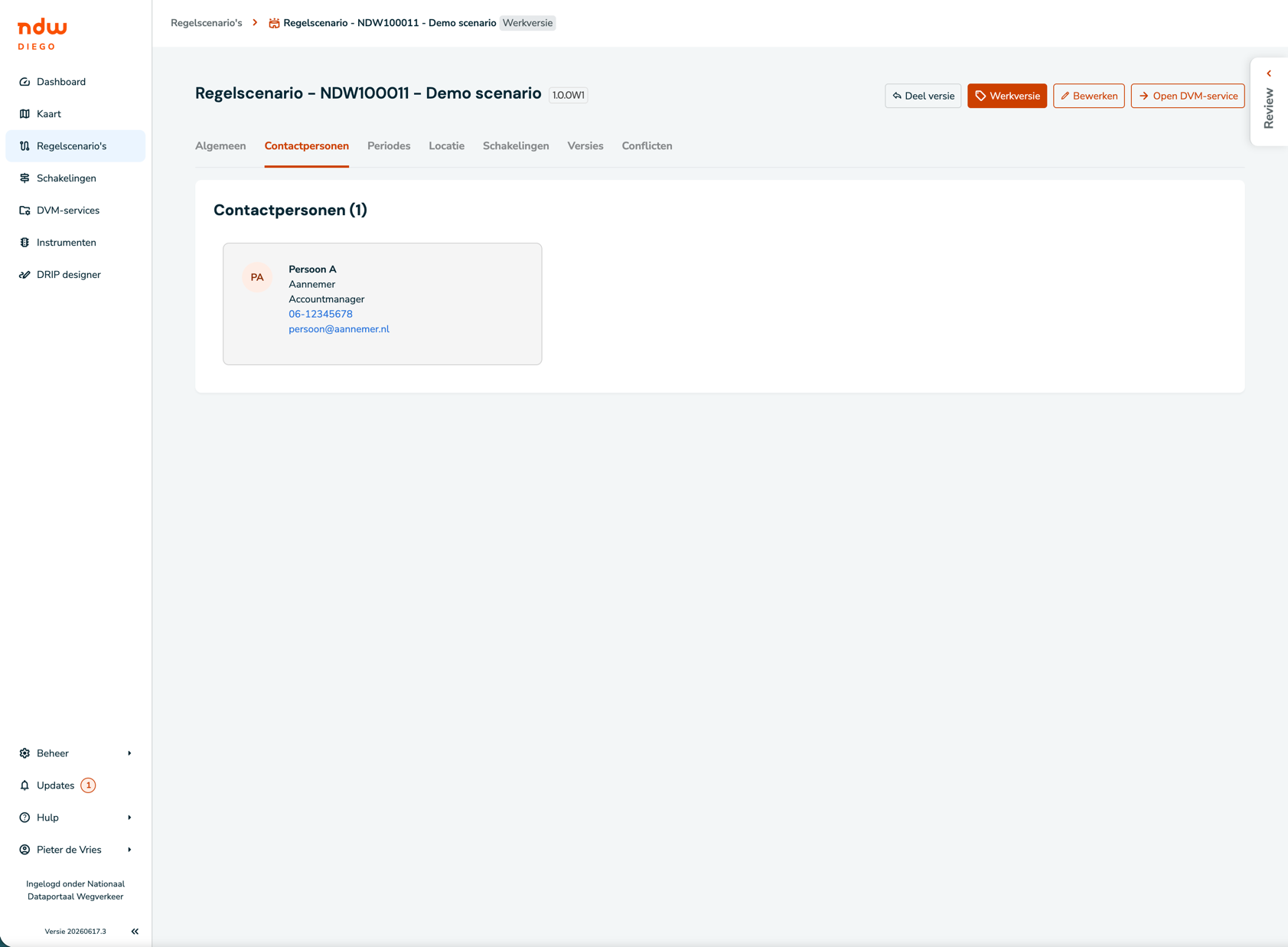1288x947 pixels.
Task: Open Instrumenten in the sidebar
Action: click(75, 243)
